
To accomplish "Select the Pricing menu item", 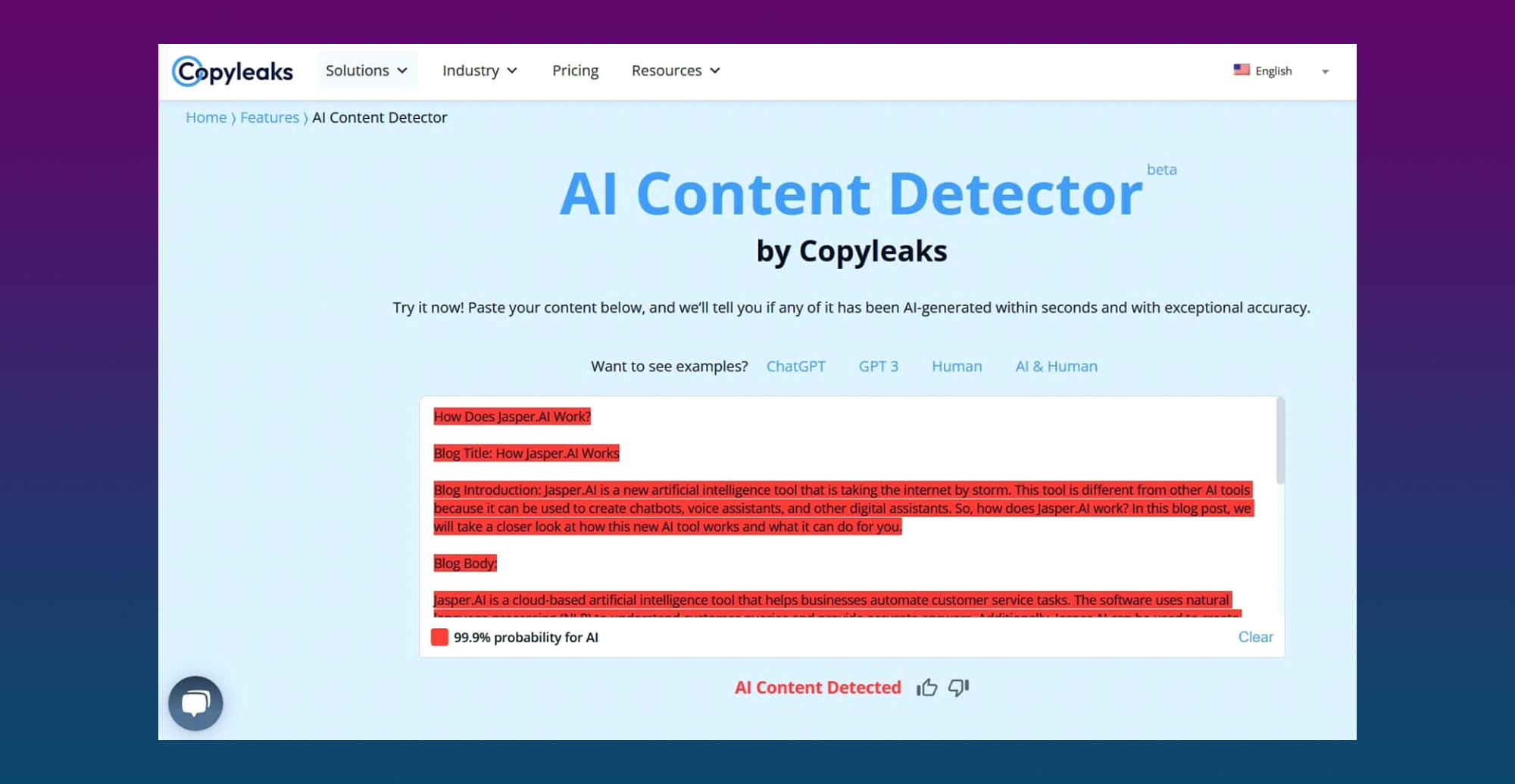I will click(x=575, y=70).
